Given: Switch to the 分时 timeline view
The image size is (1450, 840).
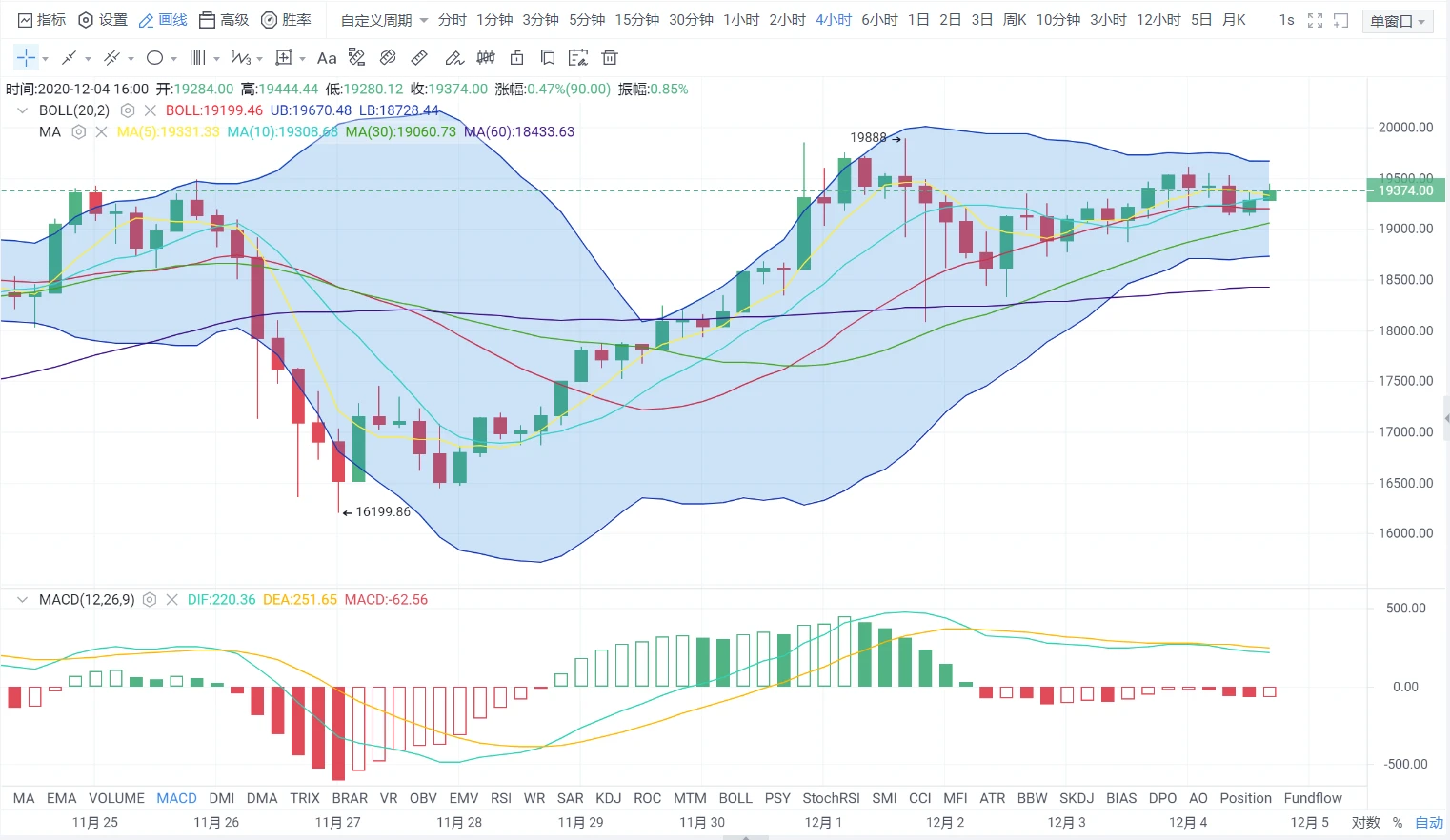Looking at the screenshot, I should pos(453,20).
